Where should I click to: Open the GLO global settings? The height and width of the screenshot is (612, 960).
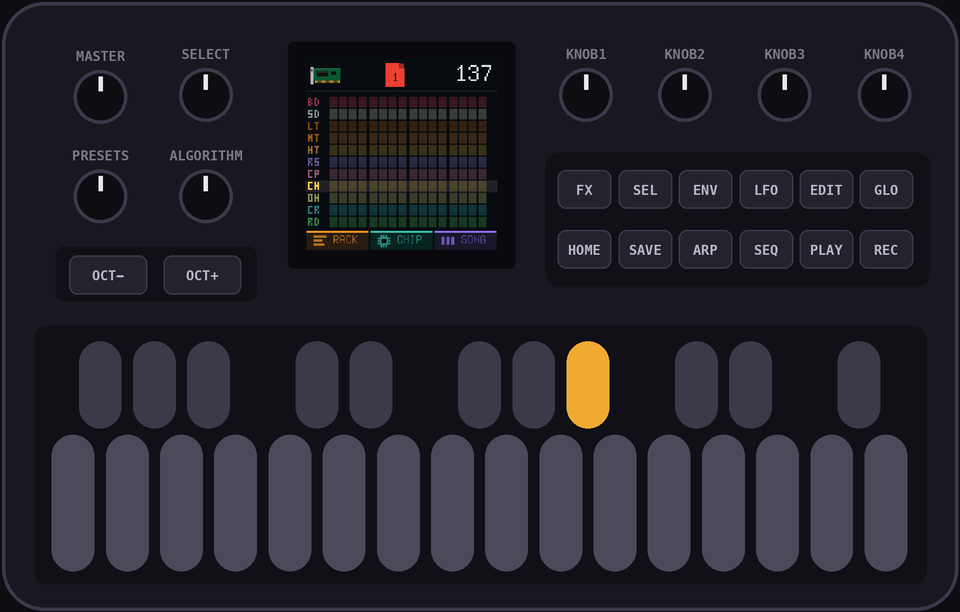tap(887, 190)
